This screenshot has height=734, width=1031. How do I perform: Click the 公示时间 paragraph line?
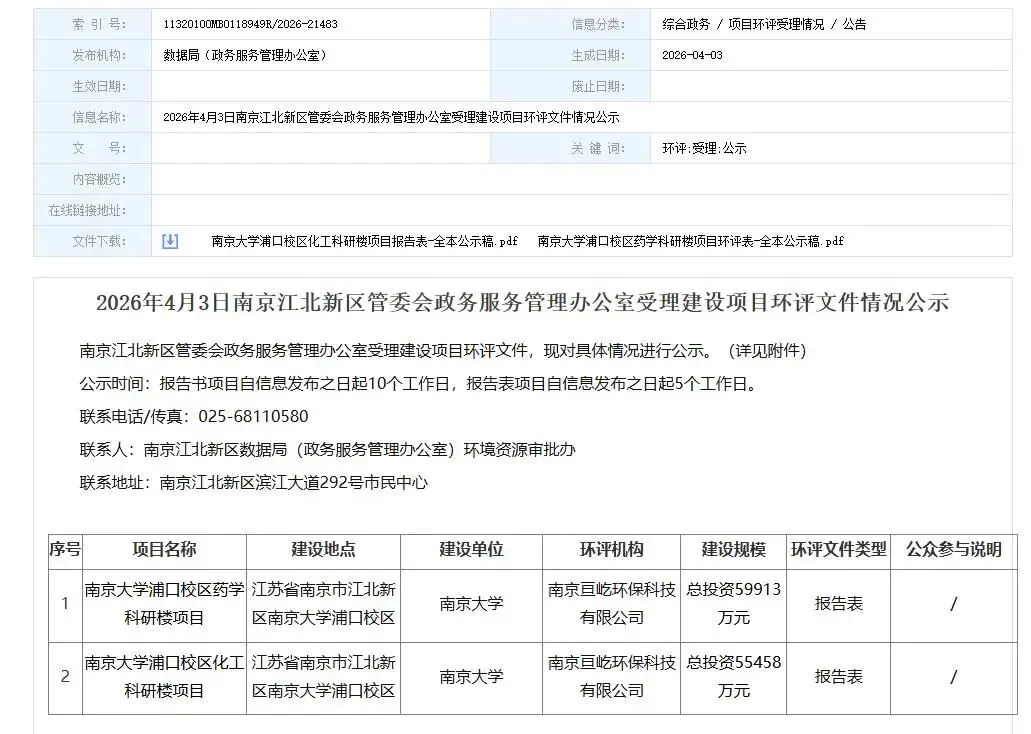point(421,383)
